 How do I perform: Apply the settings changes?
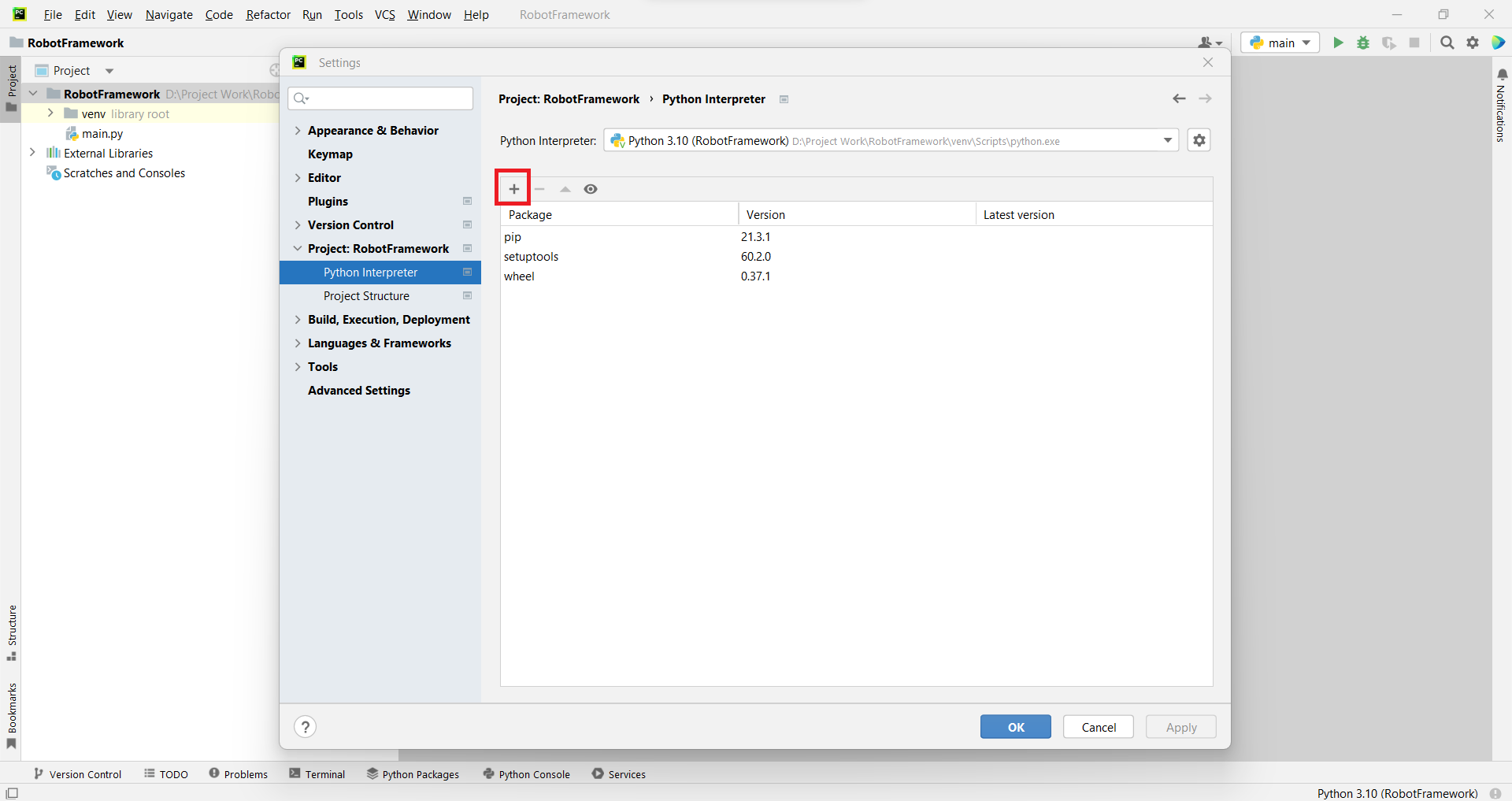pos(1180,726)
